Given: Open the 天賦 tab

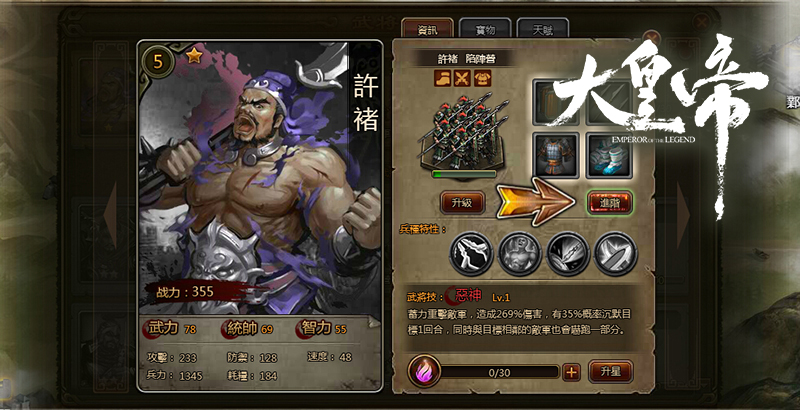Looking at the screenshot, I should 543,30.
